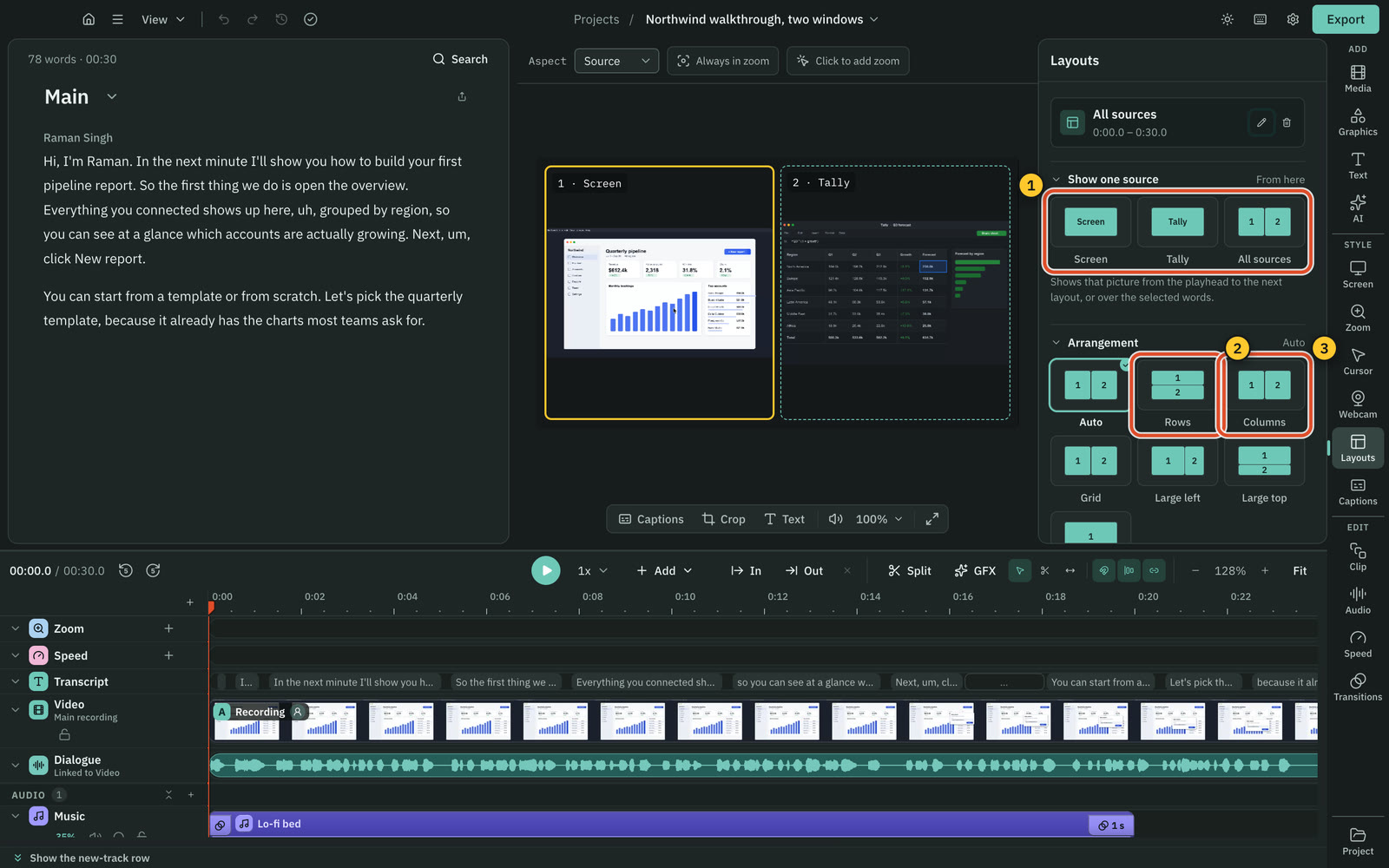This screenshot has height=868, width=1389.
Task: Select the Rows arrangement option
Action: click(1177, 394)
